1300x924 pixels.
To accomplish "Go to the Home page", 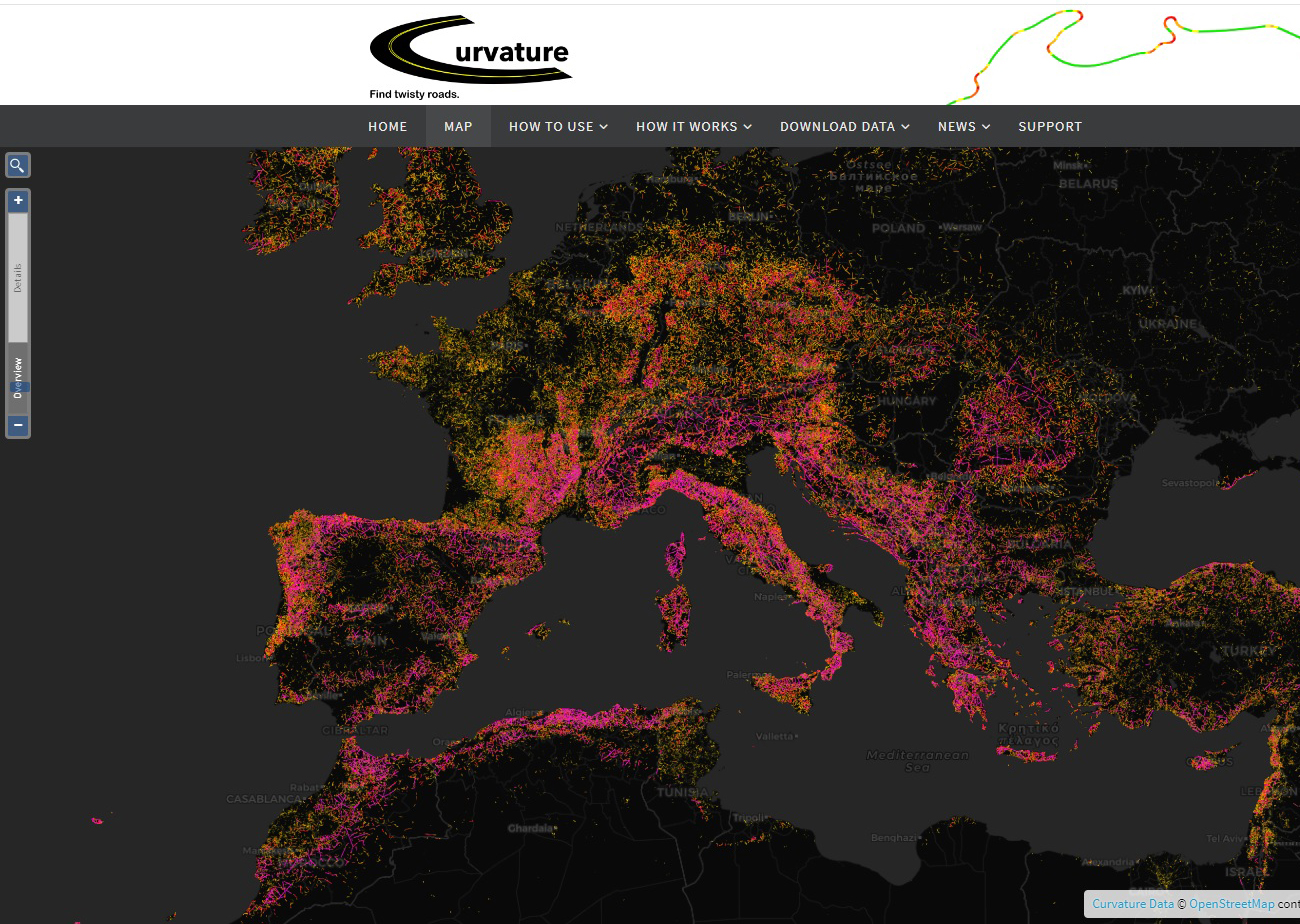I will pyautogui.click(x=387, y=127).
